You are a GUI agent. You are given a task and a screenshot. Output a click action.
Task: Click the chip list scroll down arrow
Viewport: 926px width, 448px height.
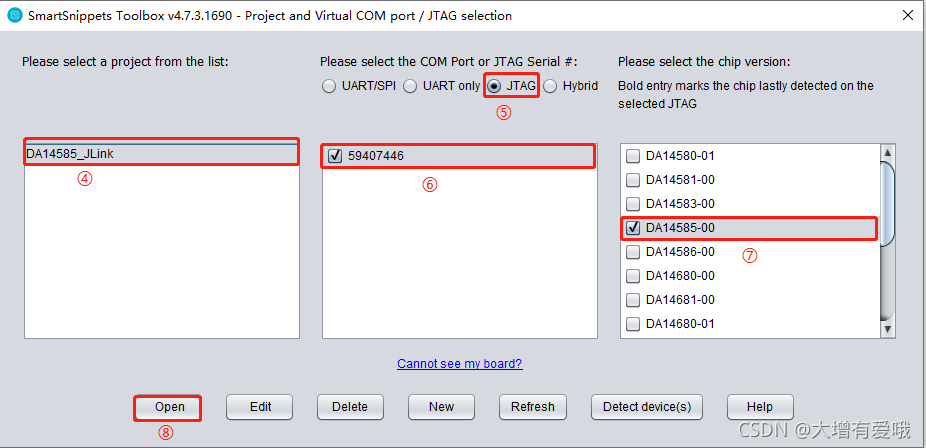887,329
